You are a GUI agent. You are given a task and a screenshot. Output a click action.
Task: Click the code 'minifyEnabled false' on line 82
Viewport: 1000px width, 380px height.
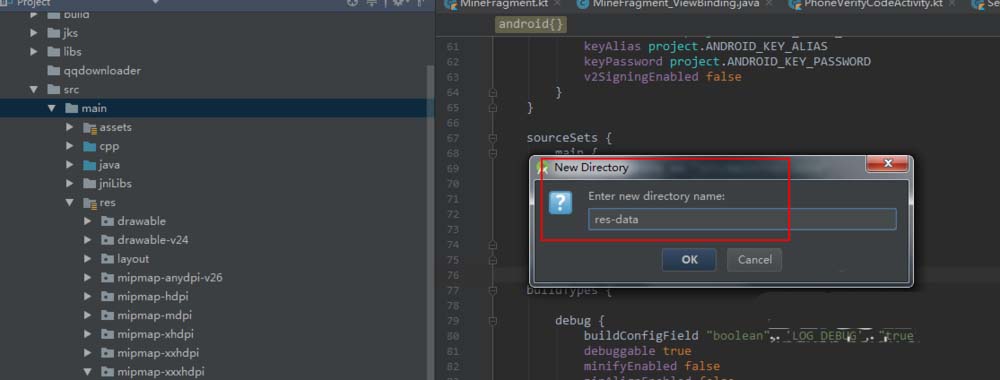[x=652, y=367]
